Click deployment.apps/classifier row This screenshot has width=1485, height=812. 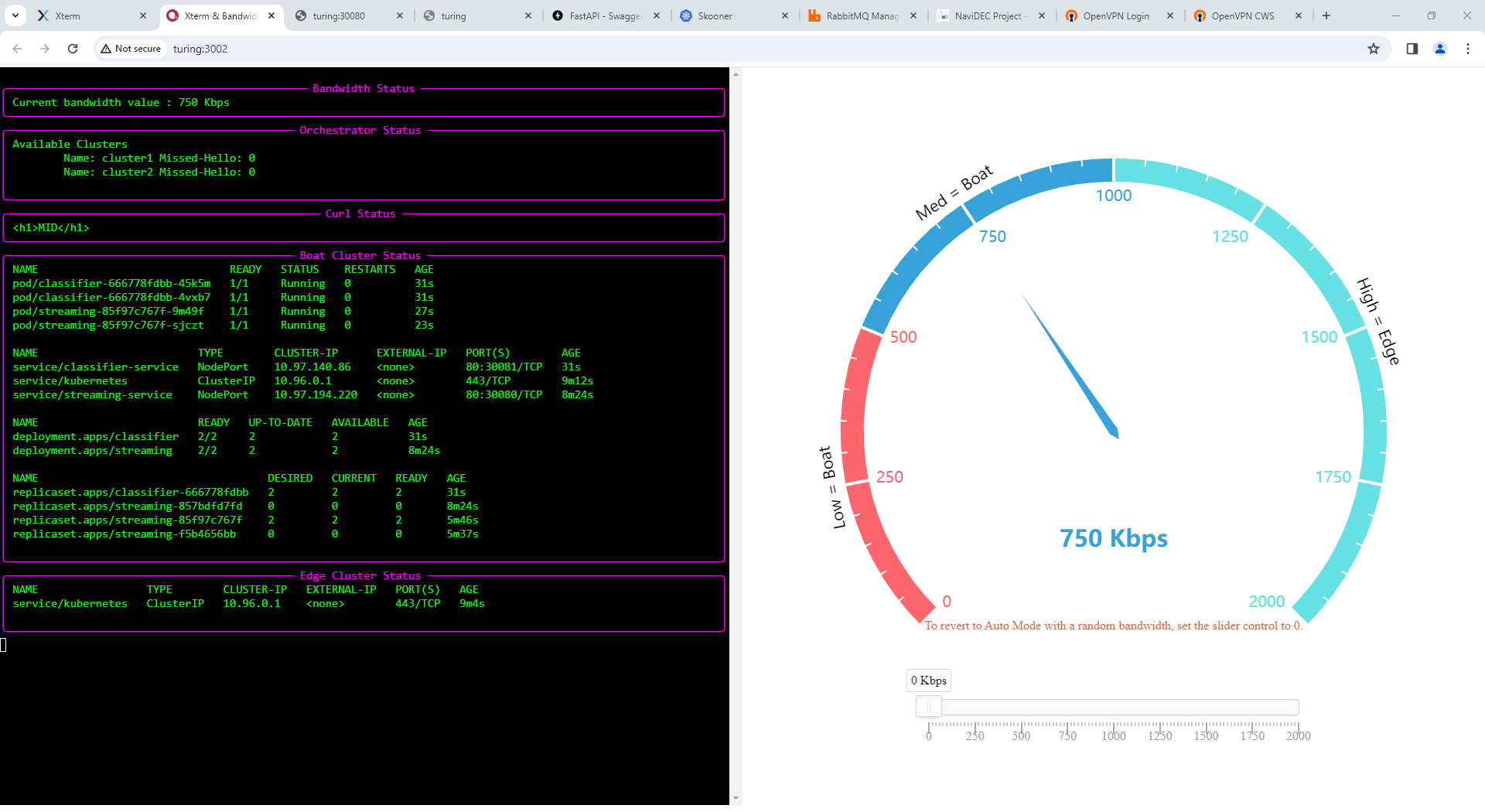tap(220, 436)
